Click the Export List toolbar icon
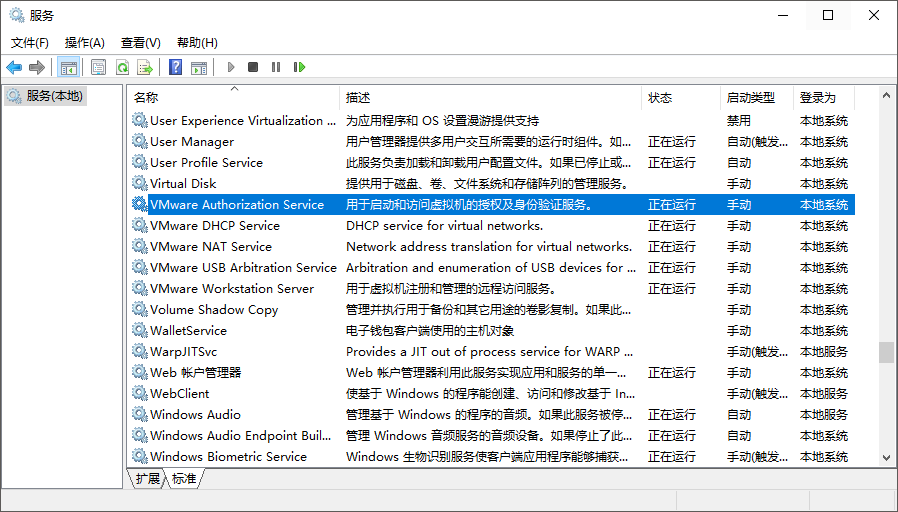Screen dimensions: 898x512 pos(145,68)
